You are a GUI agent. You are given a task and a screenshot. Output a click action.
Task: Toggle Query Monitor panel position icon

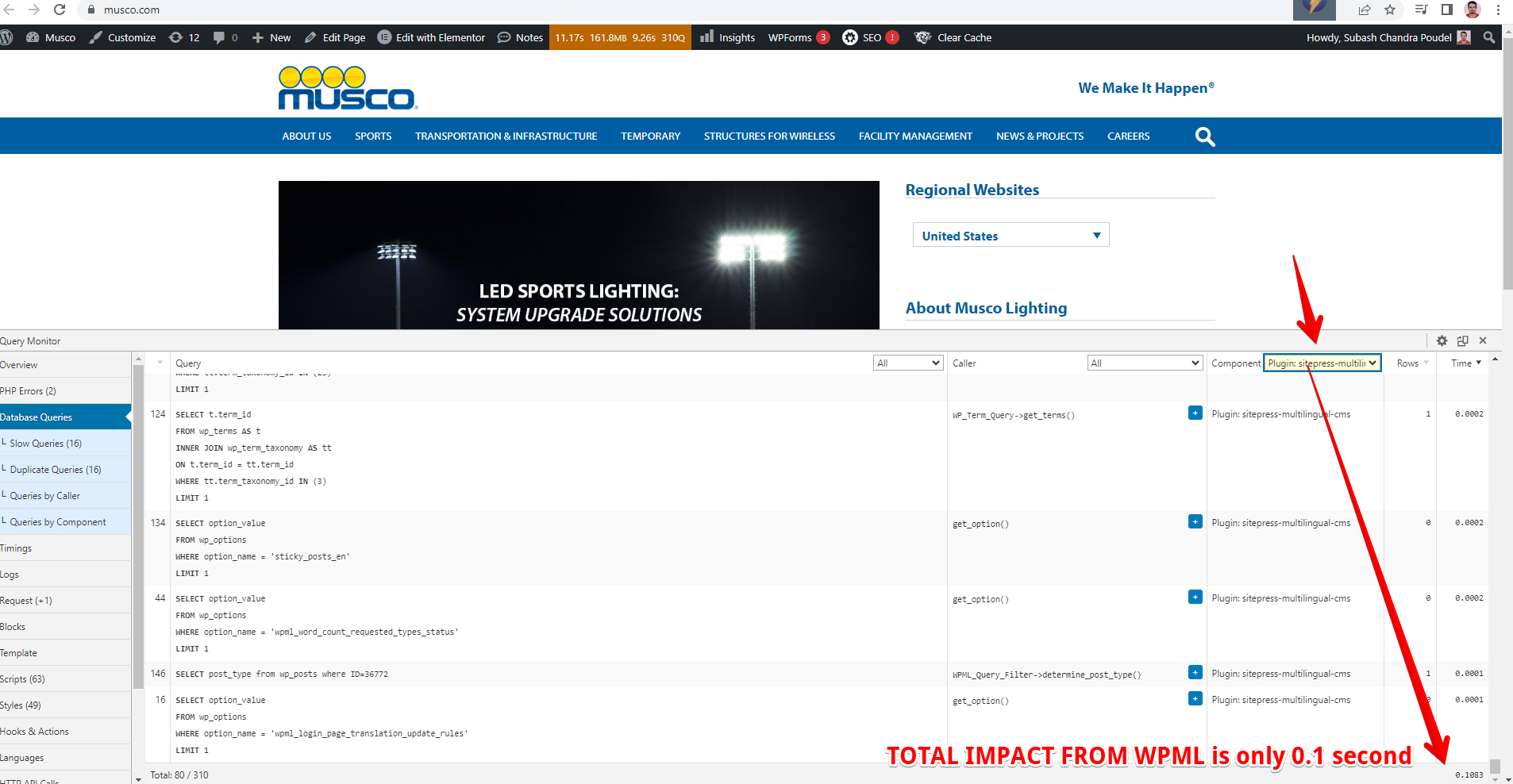1462,340
